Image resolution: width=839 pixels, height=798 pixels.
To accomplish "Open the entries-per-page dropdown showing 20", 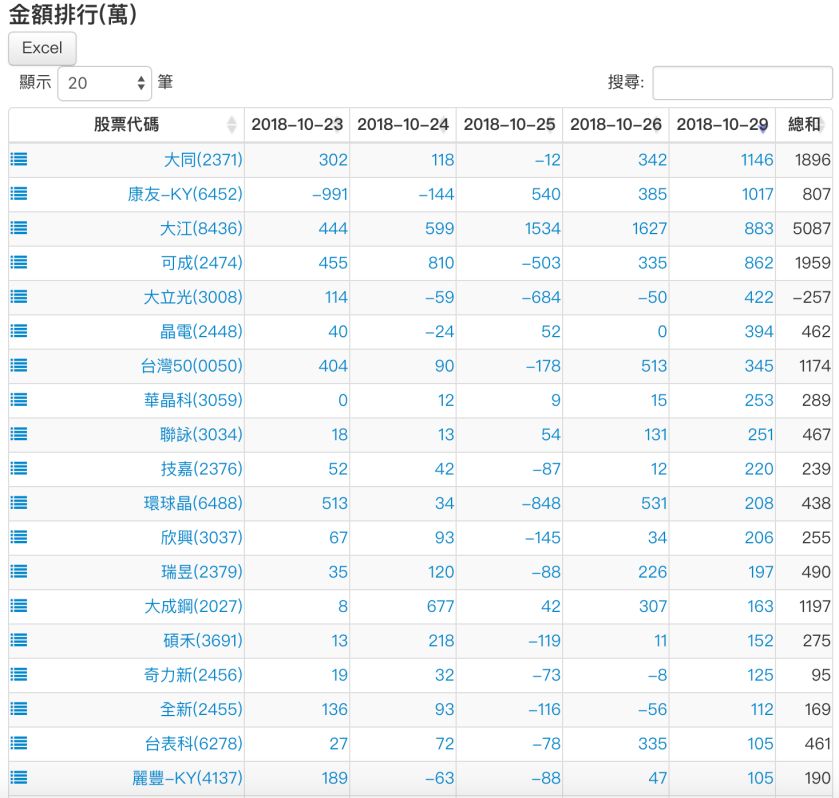I will 104,82.
